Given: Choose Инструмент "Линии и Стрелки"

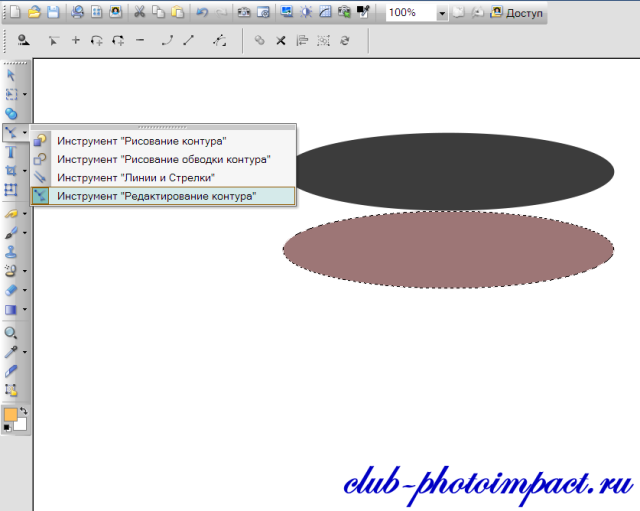Looking at the screenshot, I should coord(163,178).
